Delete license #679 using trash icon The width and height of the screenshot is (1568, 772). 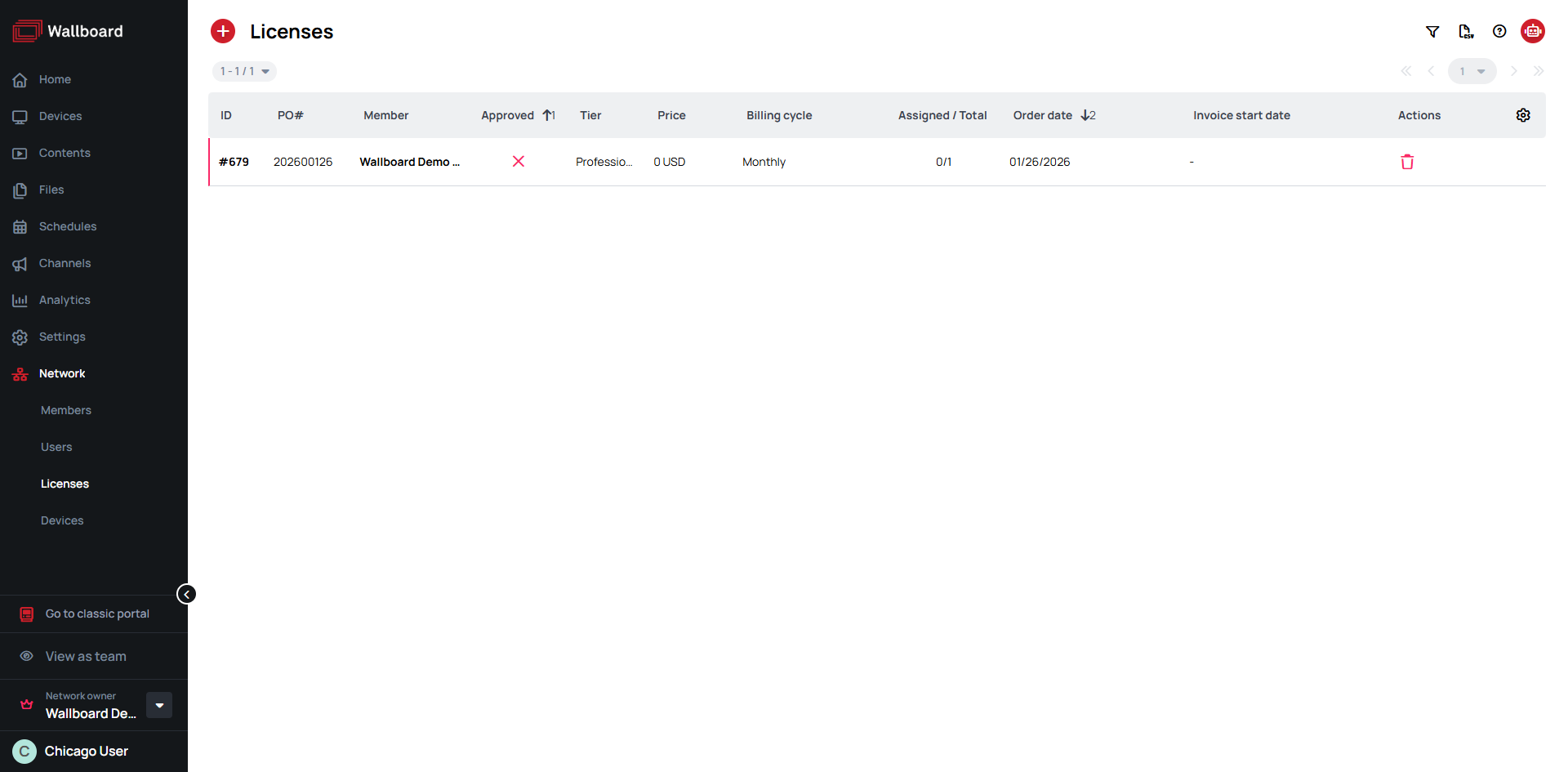[1407, 162]
